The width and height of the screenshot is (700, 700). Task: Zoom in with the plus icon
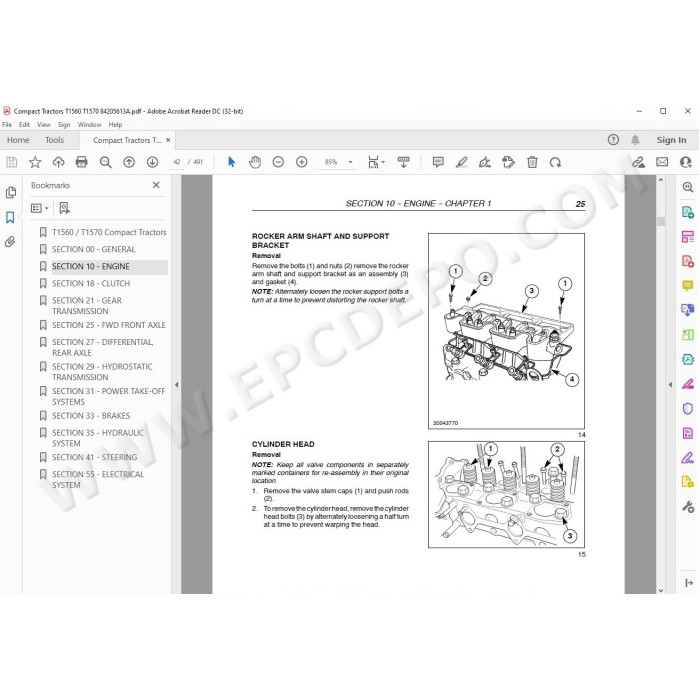click(x=302, y=162)
